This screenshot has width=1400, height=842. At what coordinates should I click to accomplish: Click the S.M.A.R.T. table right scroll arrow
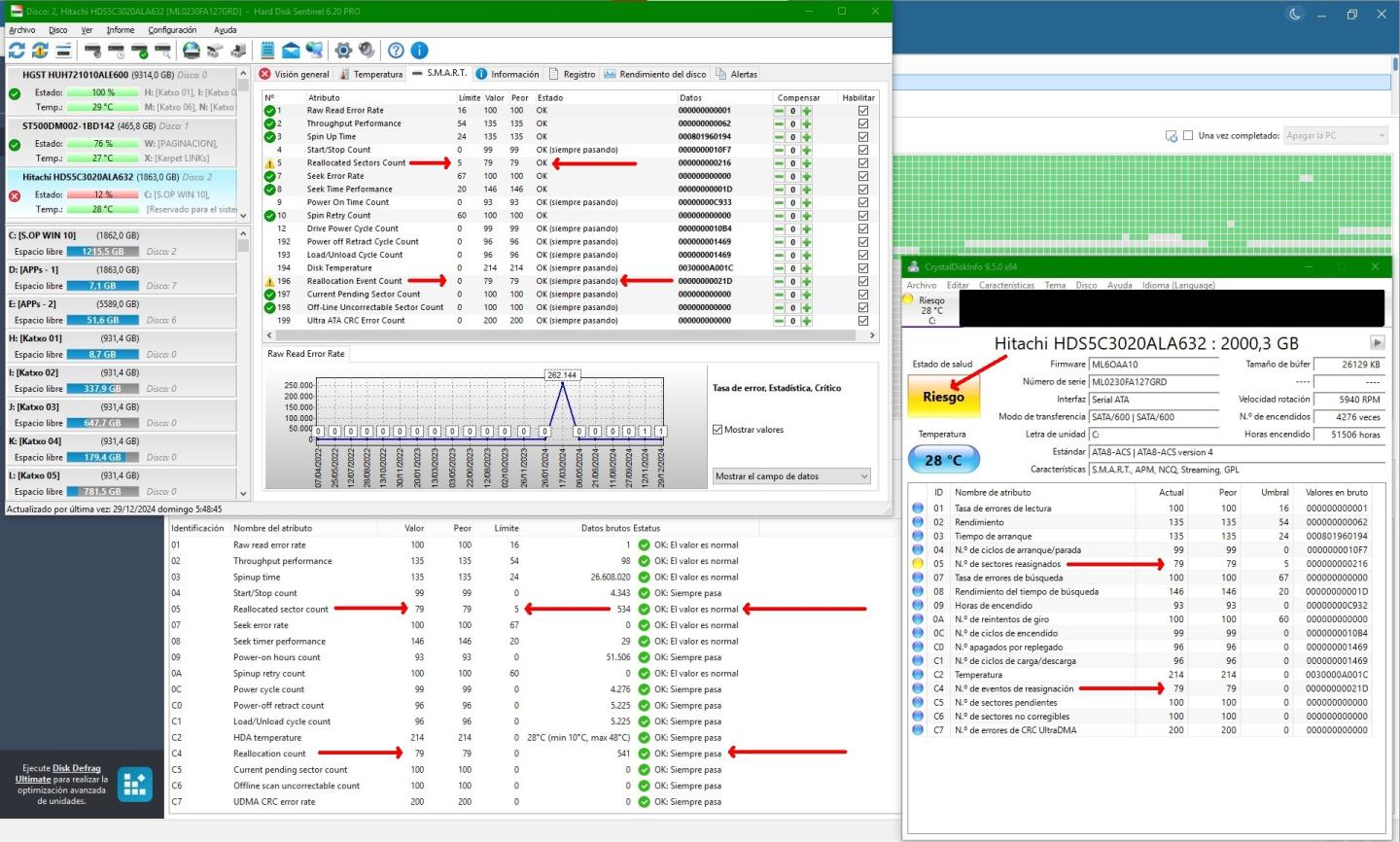click(x=872, y=335)
